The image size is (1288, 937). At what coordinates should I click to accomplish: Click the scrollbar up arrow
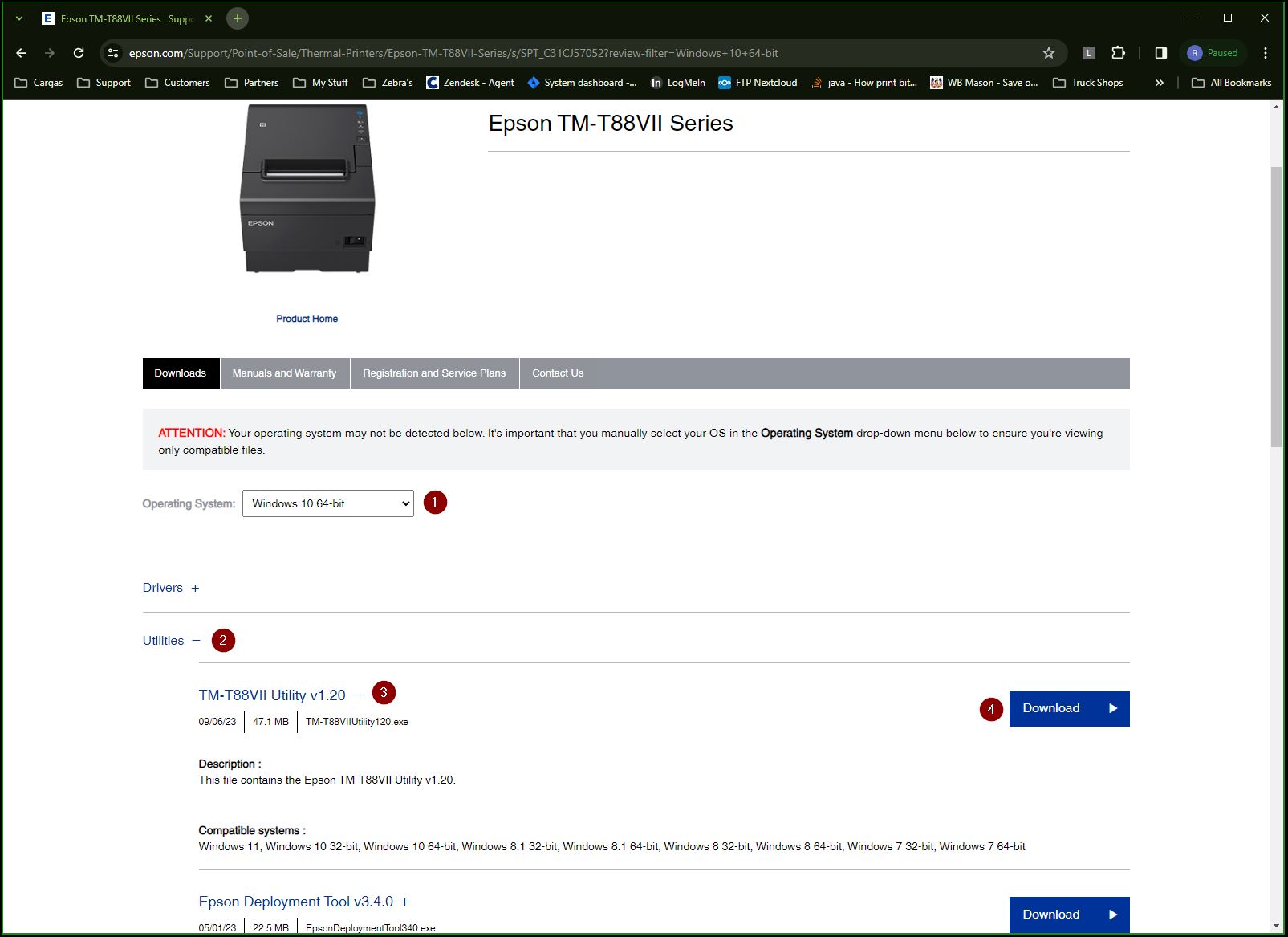(x=1276, y=107)
